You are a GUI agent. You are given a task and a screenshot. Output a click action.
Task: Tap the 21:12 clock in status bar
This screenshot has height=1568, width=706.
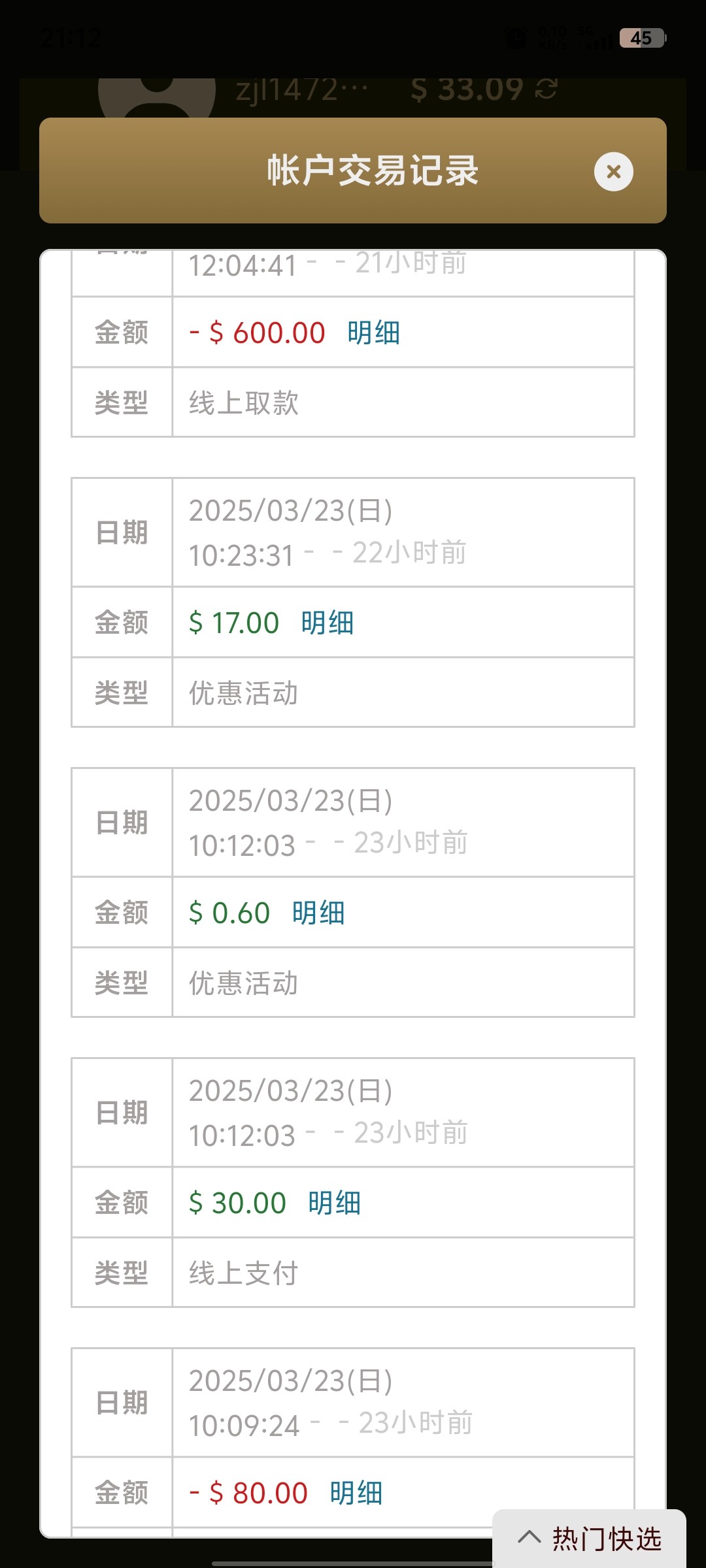tap(71, 38)
